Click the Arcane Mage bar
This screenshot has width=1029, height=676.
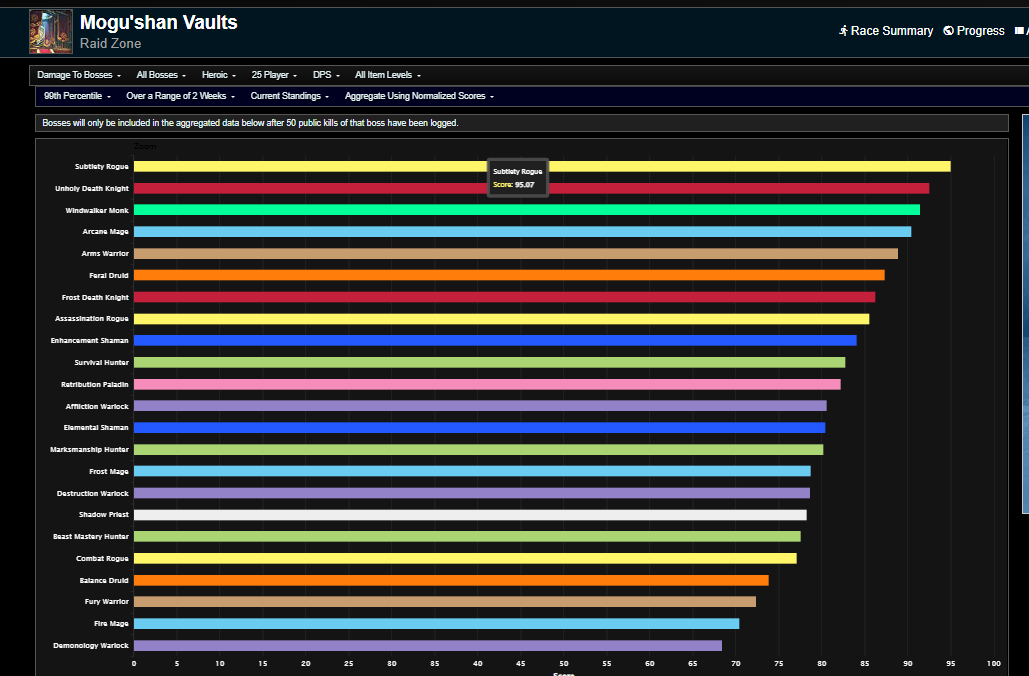coord(522,232)
